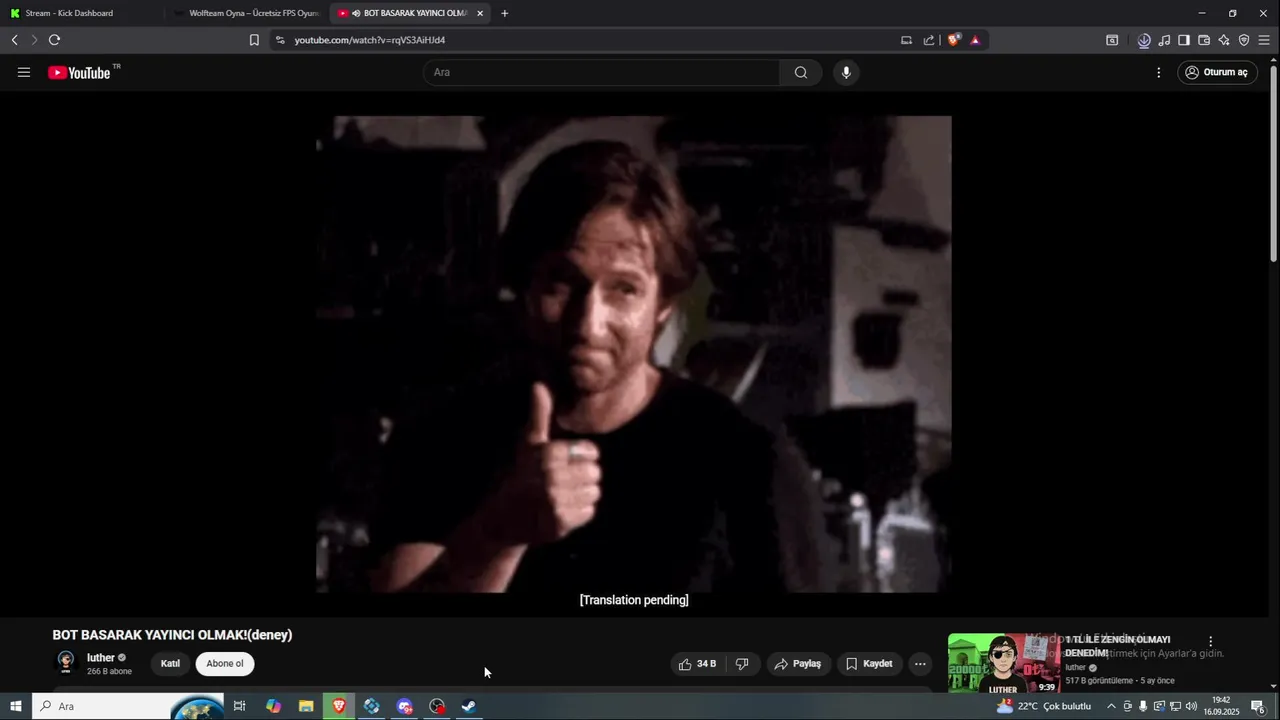Click the Brave browser taskbar icon
This screenshot has width=1280, height=720.
click(x=339, y=706)
